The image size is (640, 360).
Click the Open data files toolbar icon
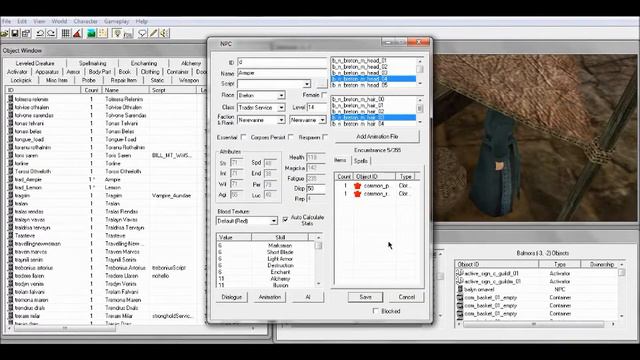pyautogui.click(x=4, y=33)
